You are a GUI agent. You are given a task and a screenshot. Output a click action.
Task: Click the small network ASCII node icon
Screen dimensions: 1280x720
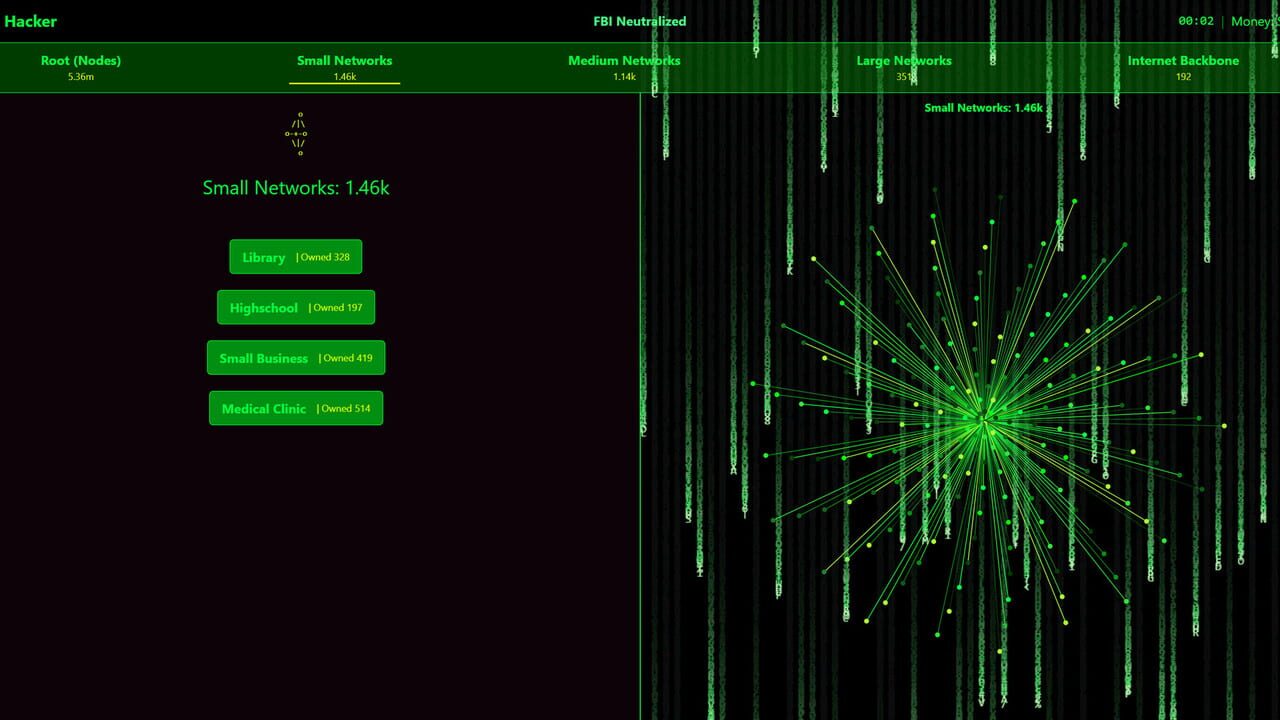tap(296, 134)
